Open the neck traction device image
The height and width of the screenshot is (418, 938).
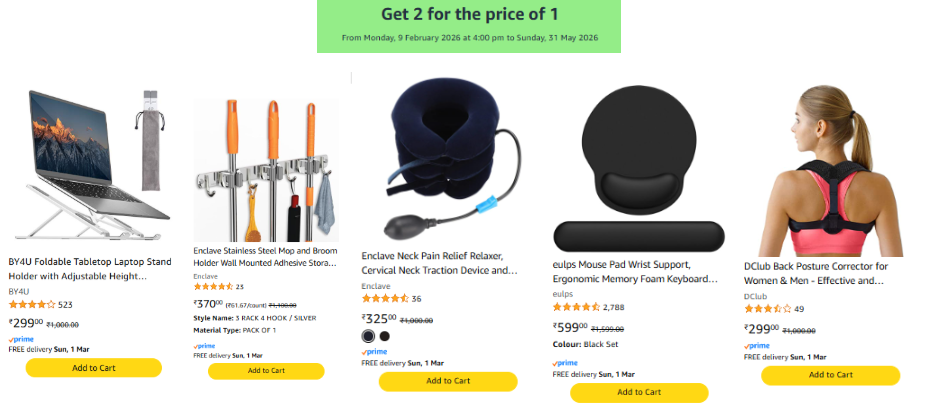point(450,160)
